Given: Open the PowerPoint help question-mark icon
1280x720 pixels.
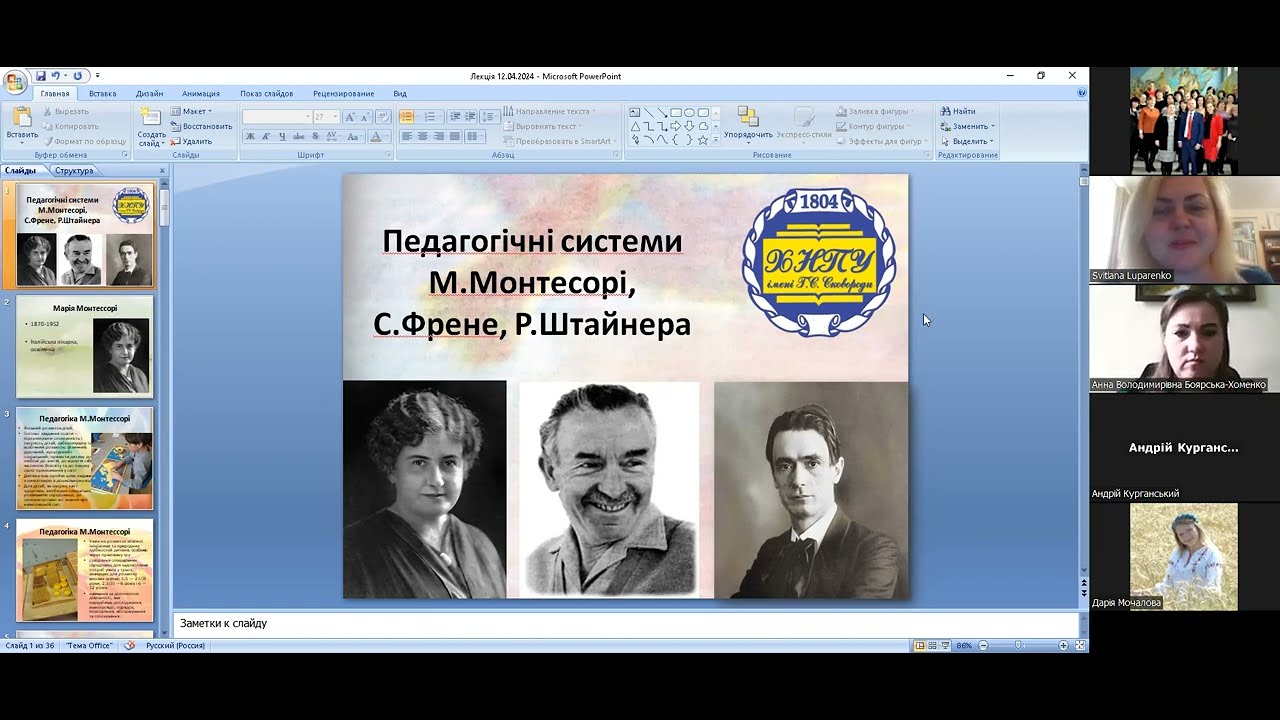Looking at the screenshot, I should (1082, 92).
